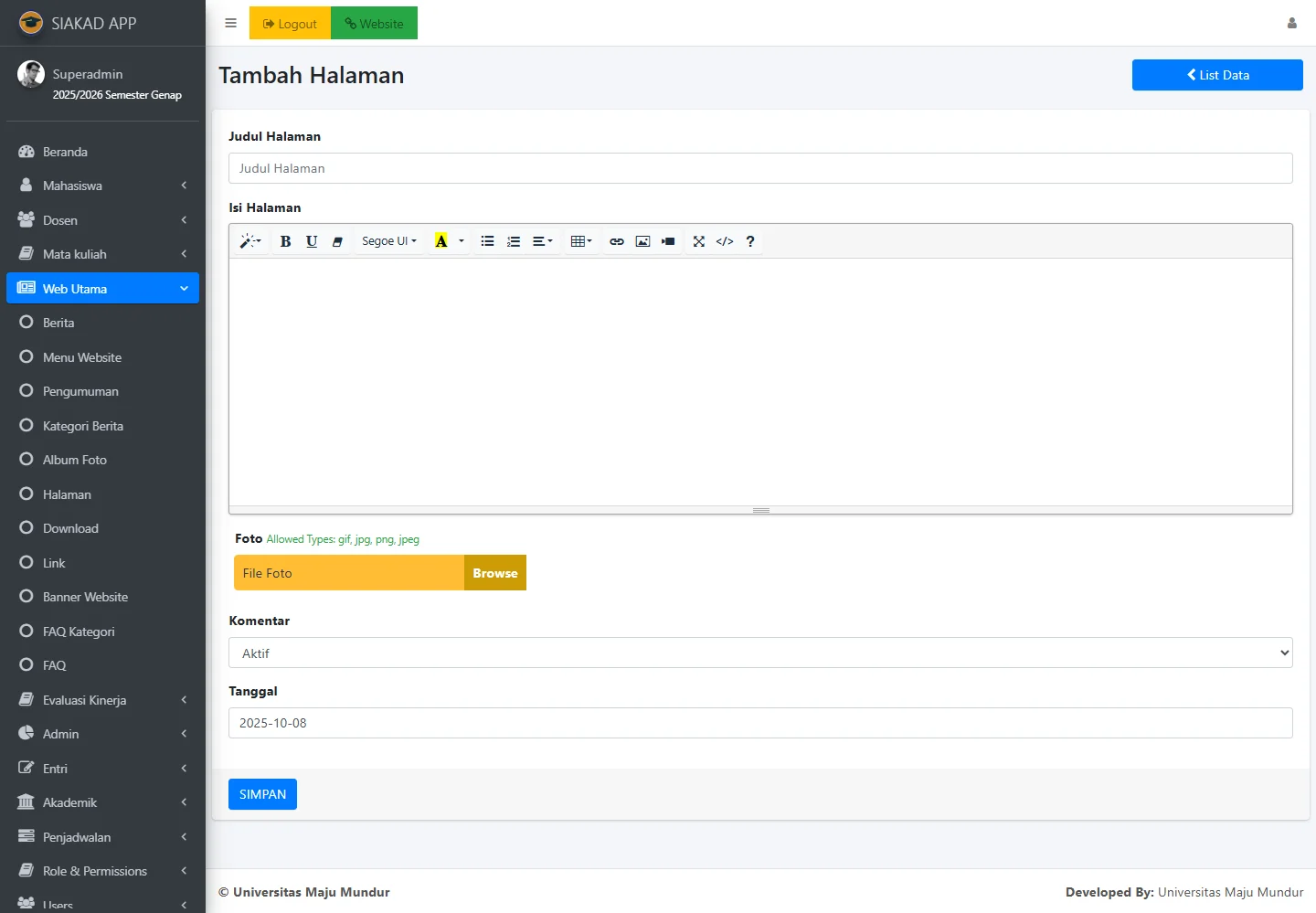Toggle code view in the editor

point(725,241)
